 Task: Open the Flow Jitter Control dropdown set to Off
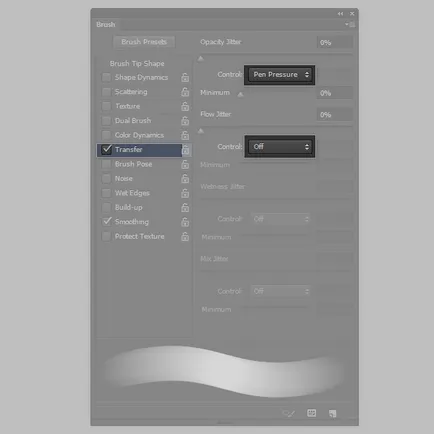point(280,147)
